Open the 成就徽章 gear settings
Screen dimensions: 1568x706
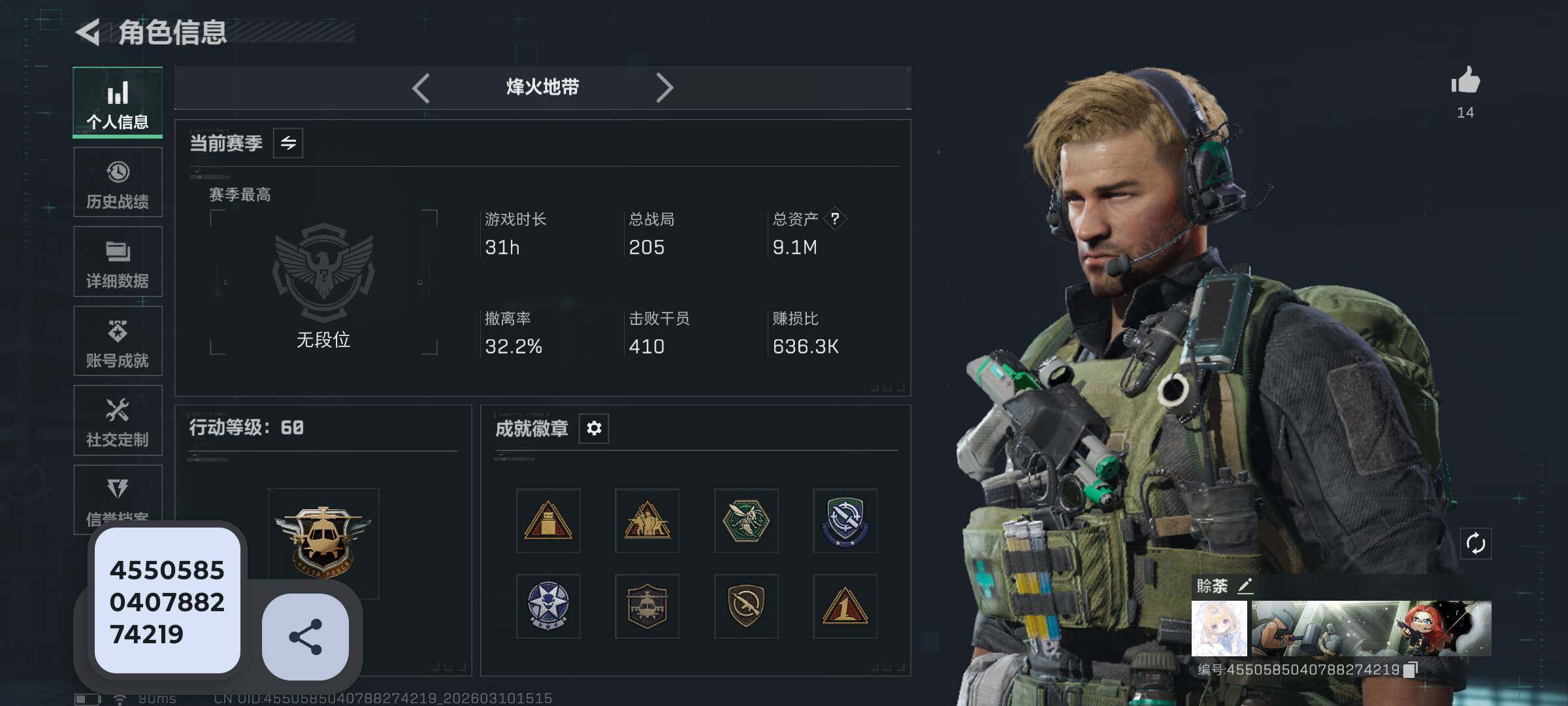(594, 428)
